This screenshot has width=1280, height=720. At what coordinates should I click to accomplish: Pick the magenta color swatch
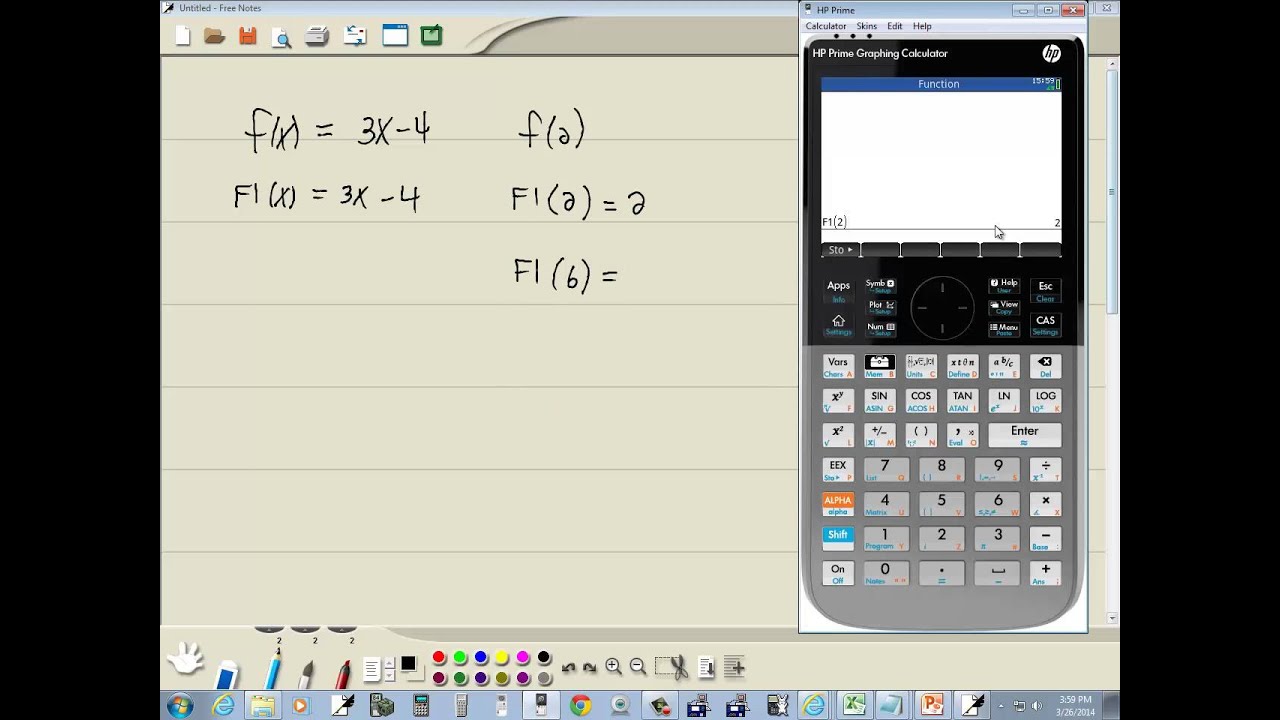[523, 657]
